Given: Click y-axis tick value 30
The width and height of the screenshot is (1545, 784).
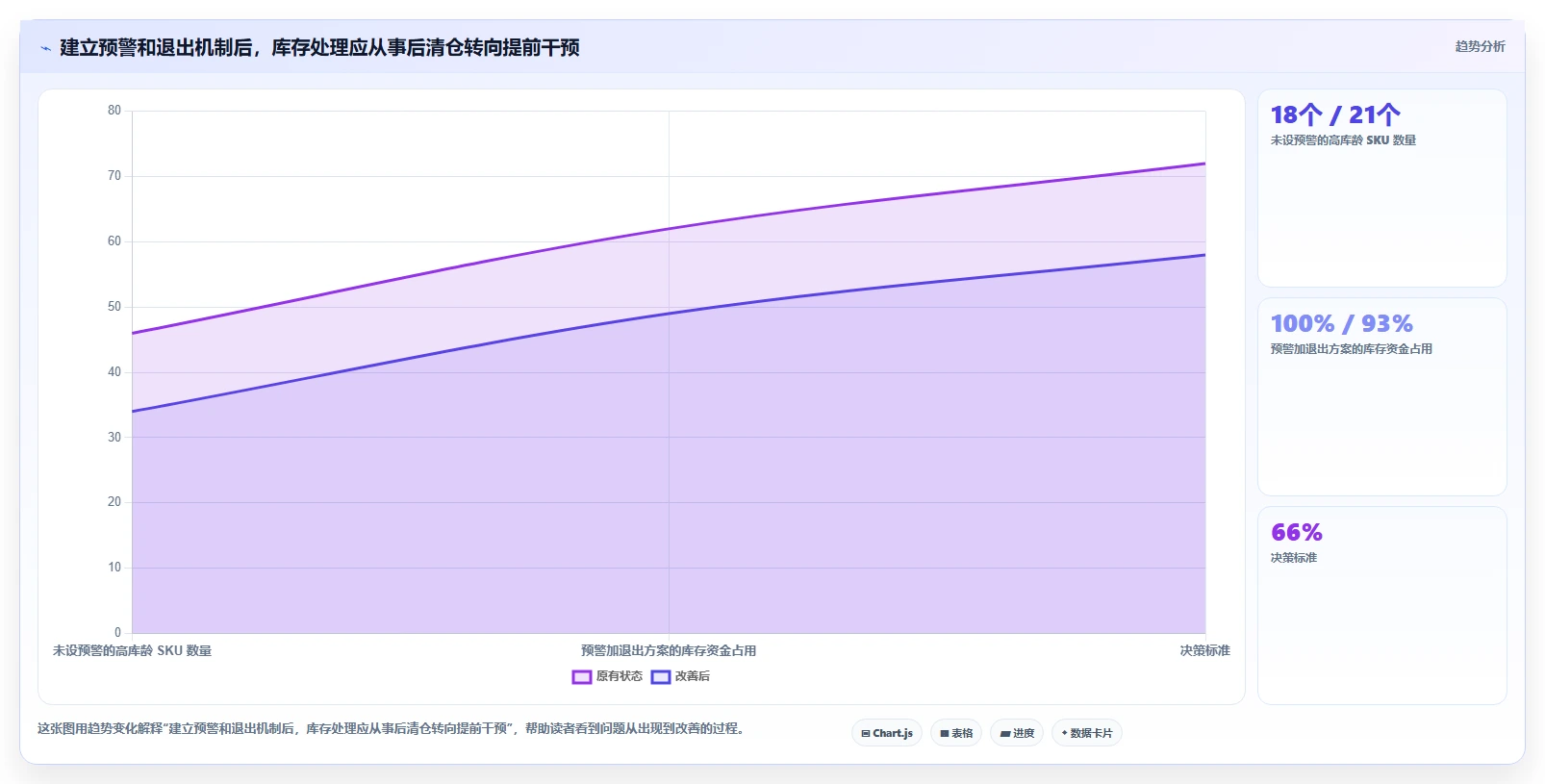Looking at the screenshot, I should point(114,438).
